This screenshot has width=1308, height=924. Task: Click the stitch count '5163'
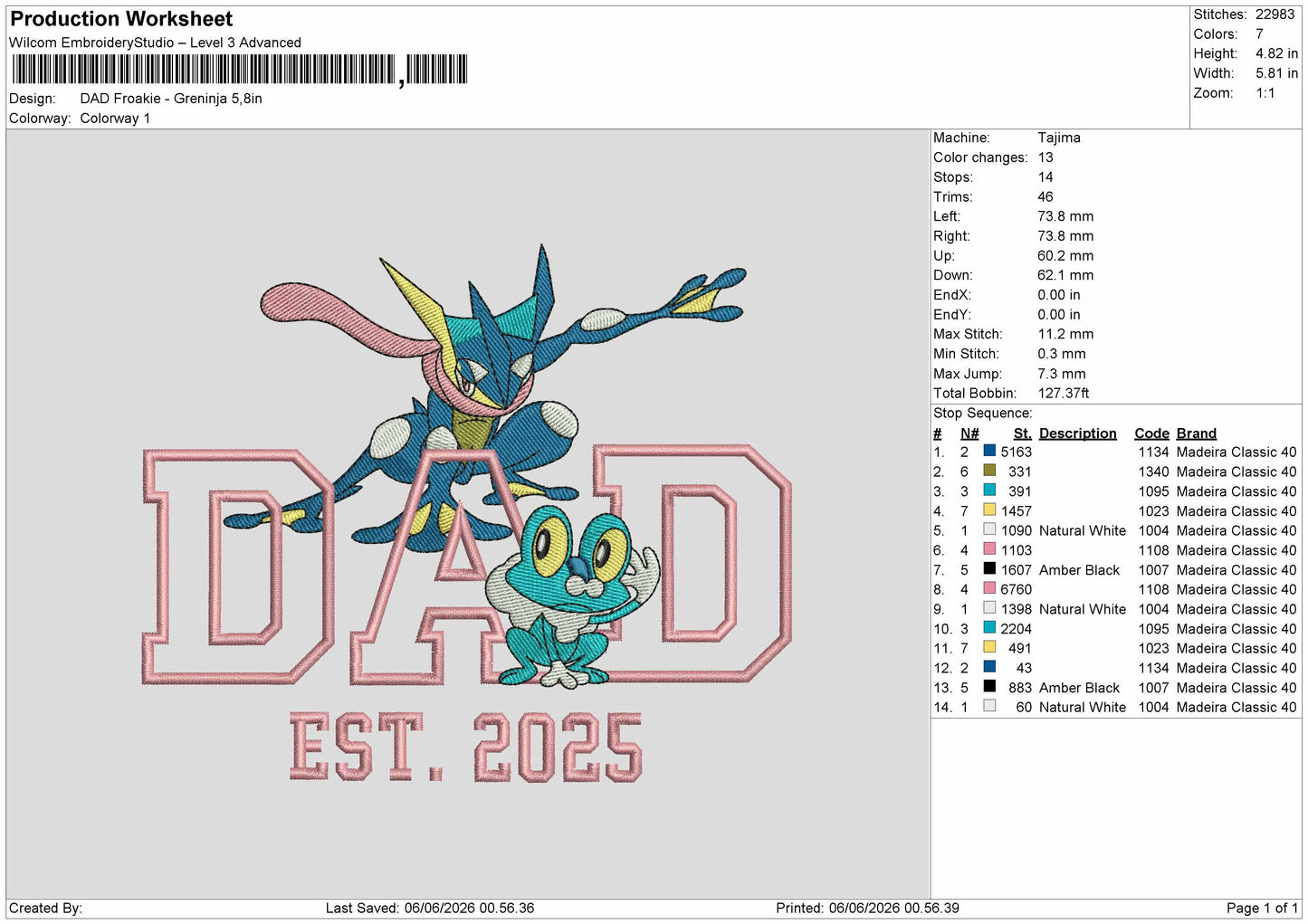click(x=1016, y=452)
